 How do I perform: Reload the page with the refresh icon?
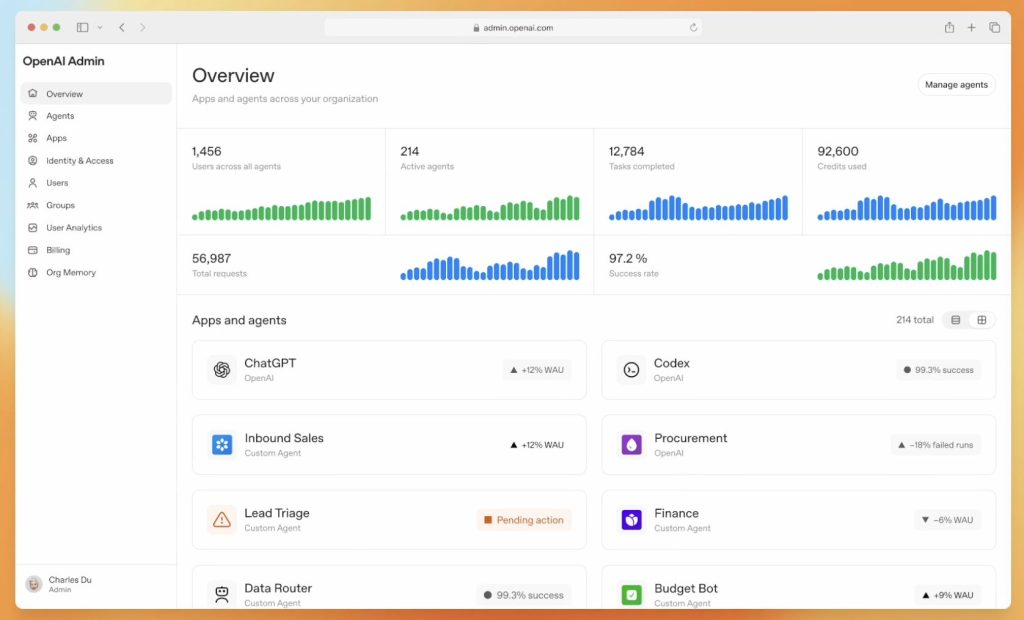coord(693,28)
